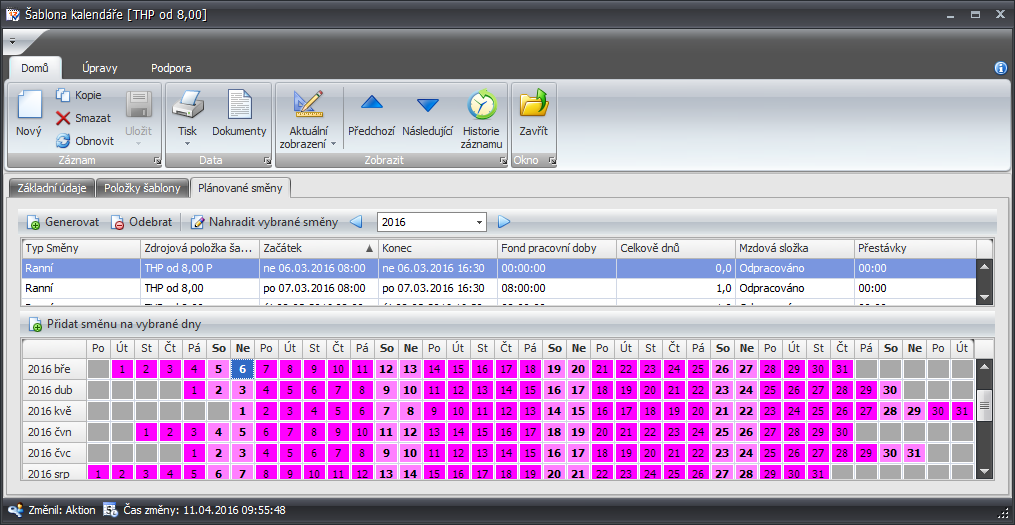Image resolution: width=1015 pixels, height=525 pixels.
Task: Select day 15 in the 2016 bře row
Action: pyautogui.click(x=458, y=369)
